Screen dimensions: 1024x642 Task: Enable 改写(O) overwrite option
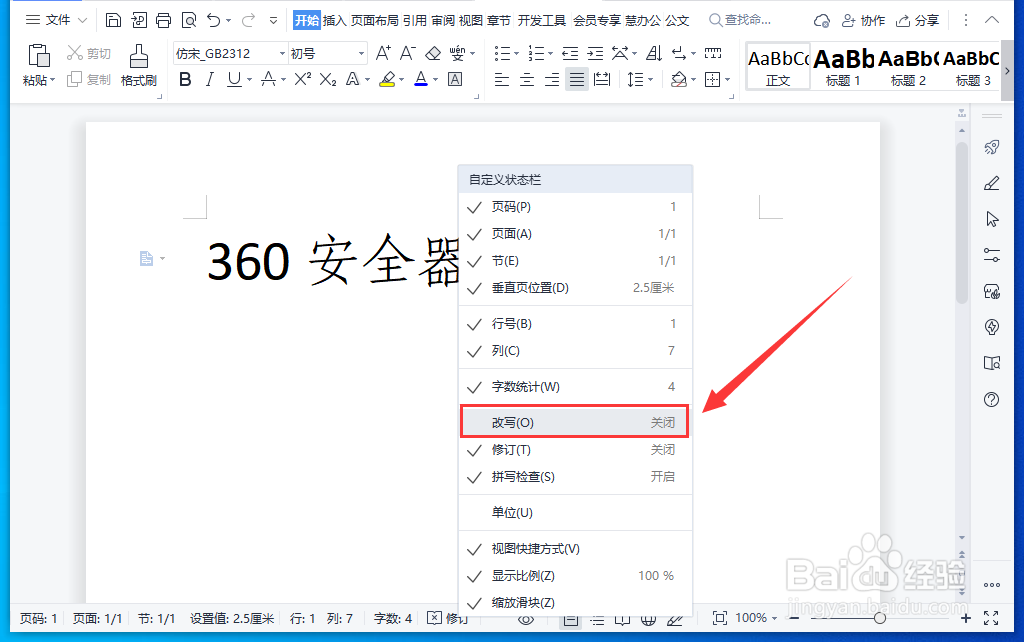575,423
